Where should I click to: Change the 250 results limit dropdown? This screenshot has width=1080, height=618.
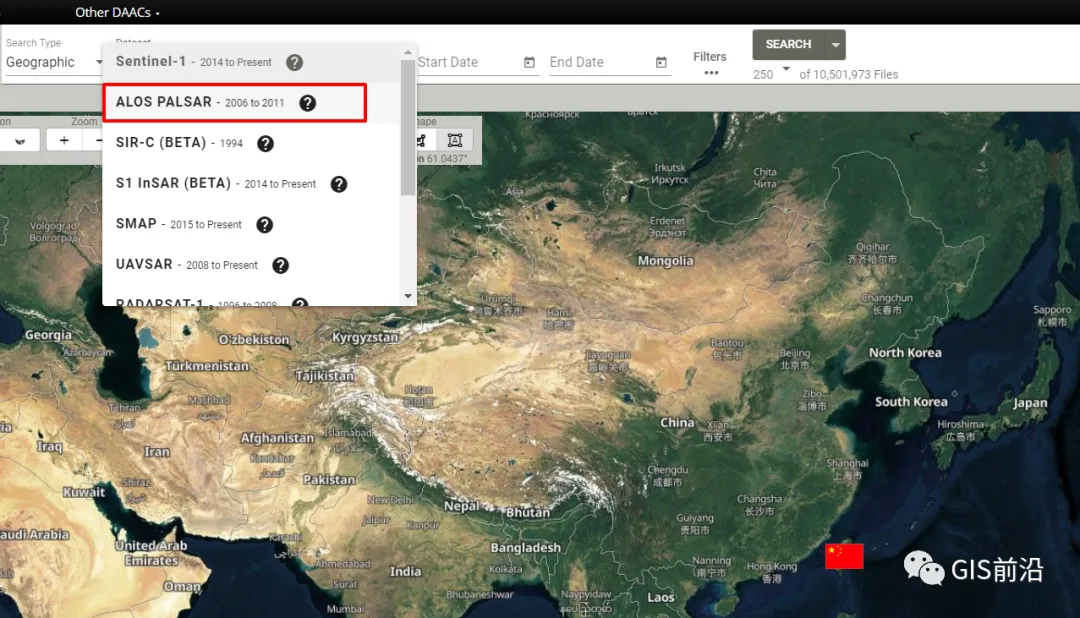click(771, 73)
